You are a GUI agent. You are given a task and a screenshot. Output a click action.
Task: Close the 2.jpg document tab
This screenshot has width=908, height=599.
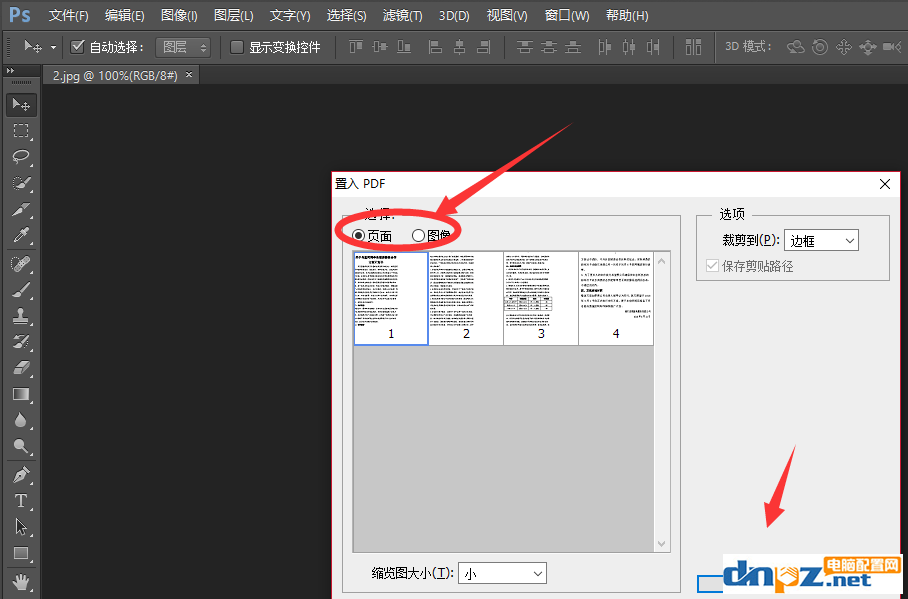(x=189, y=75)
